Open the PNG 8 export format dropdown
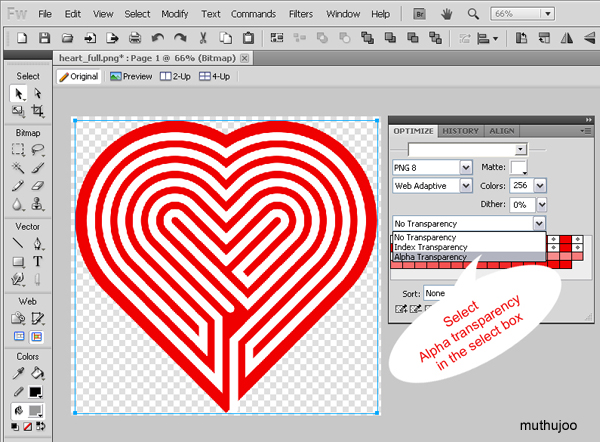This screenshot has width=600, height=442. tap(466, 168)
